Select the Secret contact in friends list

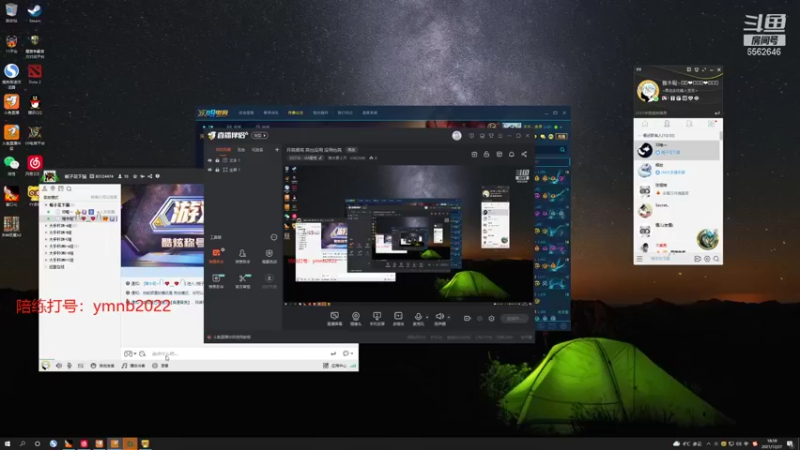pos(678,209)
